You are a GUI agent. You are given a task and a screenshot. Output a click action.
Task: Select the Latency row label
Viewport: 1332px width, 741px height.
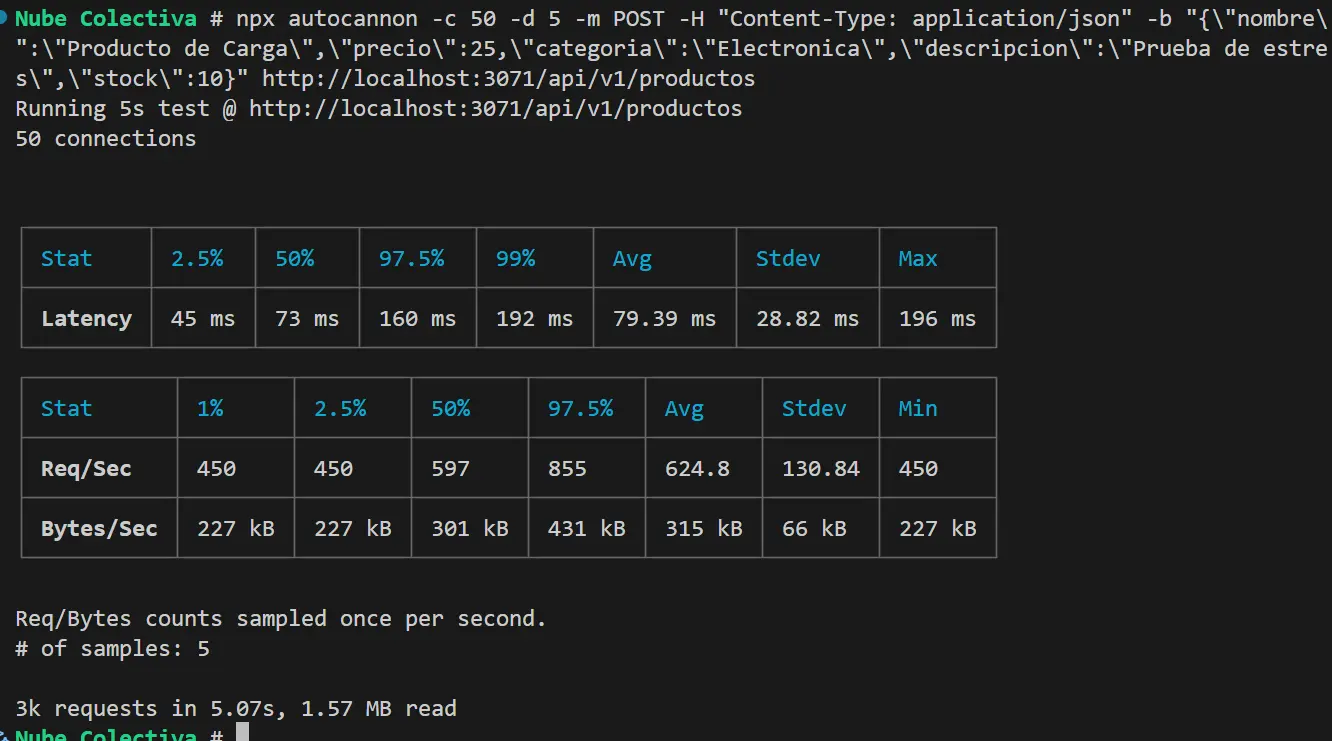(x=86, y=318)
